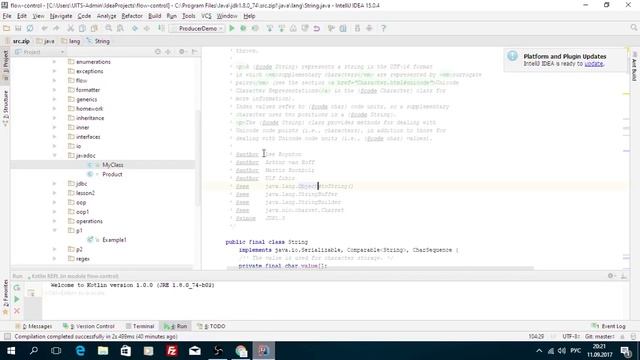Open the Event Log button
The width and height of the screenshot is (640, 360).
[x=609, y=326]
